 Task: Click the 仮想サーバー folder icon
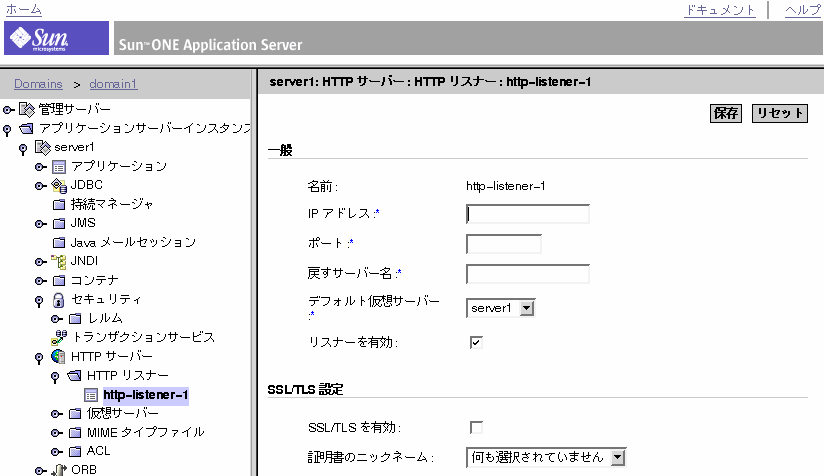point(76,413)
